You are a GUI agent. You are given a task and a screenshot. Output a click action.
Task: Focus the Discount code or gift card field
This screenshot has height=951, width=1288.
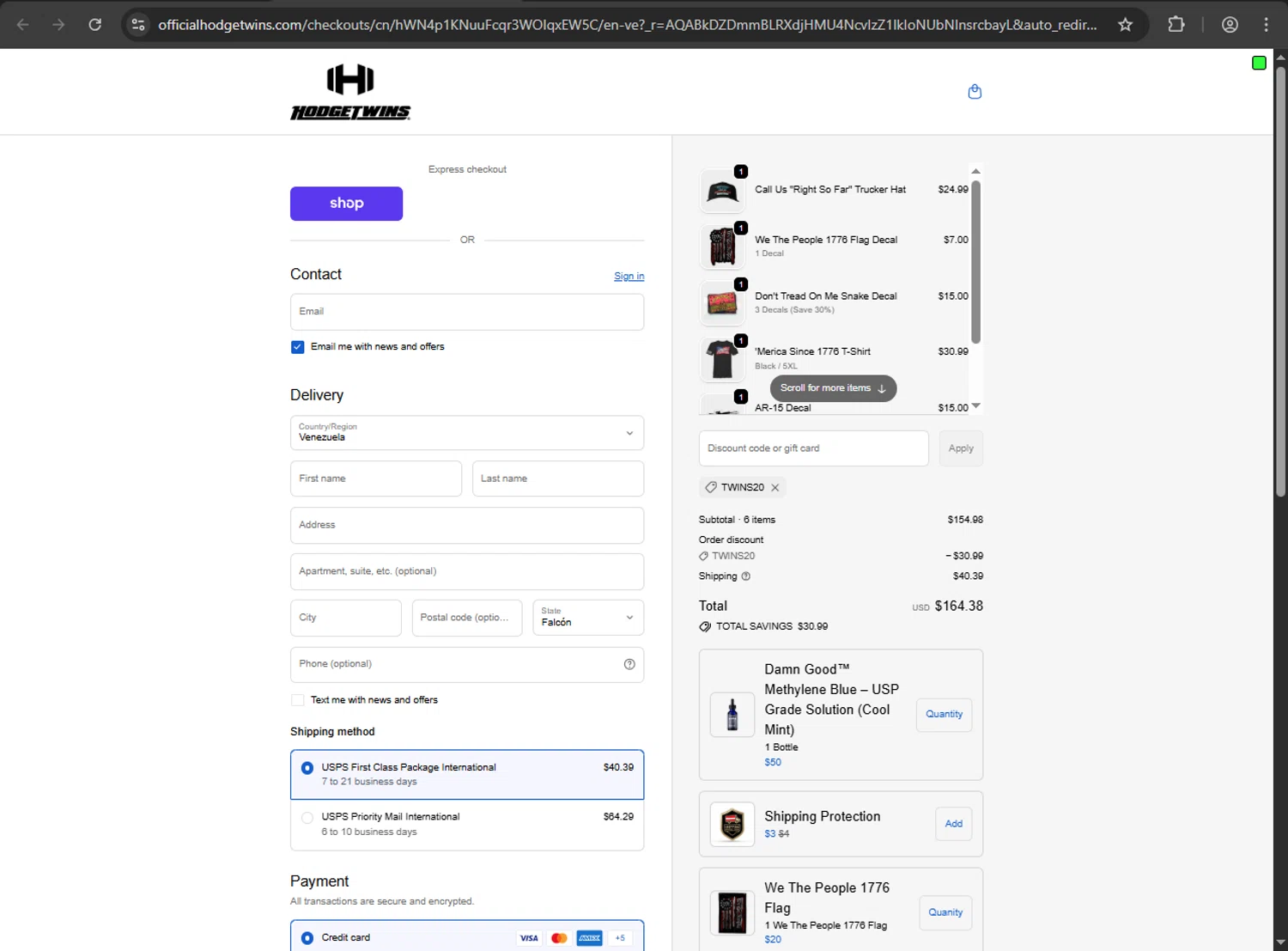click(x=814, y=448)
